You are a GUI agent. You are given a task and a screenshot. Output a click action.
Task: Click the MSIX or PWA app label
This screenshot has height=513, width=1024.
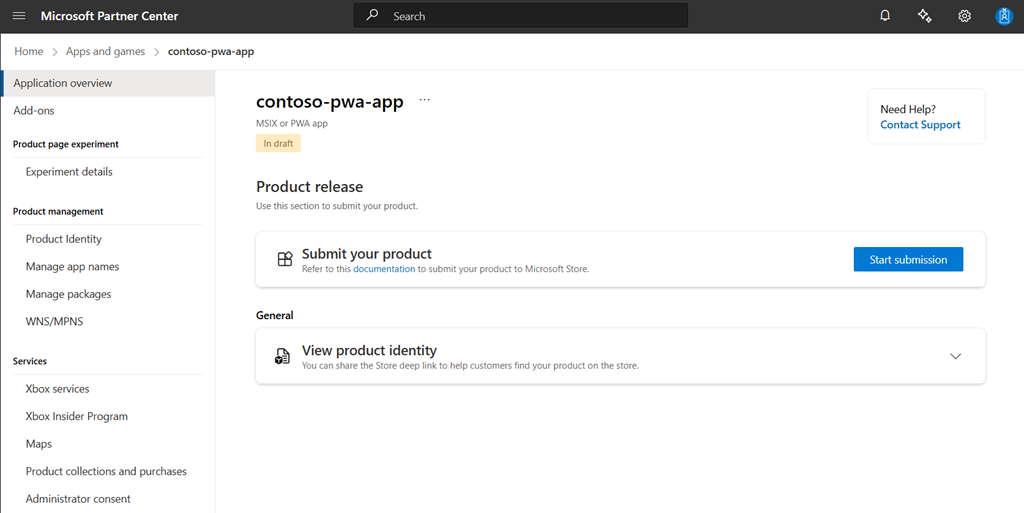(x=292, y=123)
